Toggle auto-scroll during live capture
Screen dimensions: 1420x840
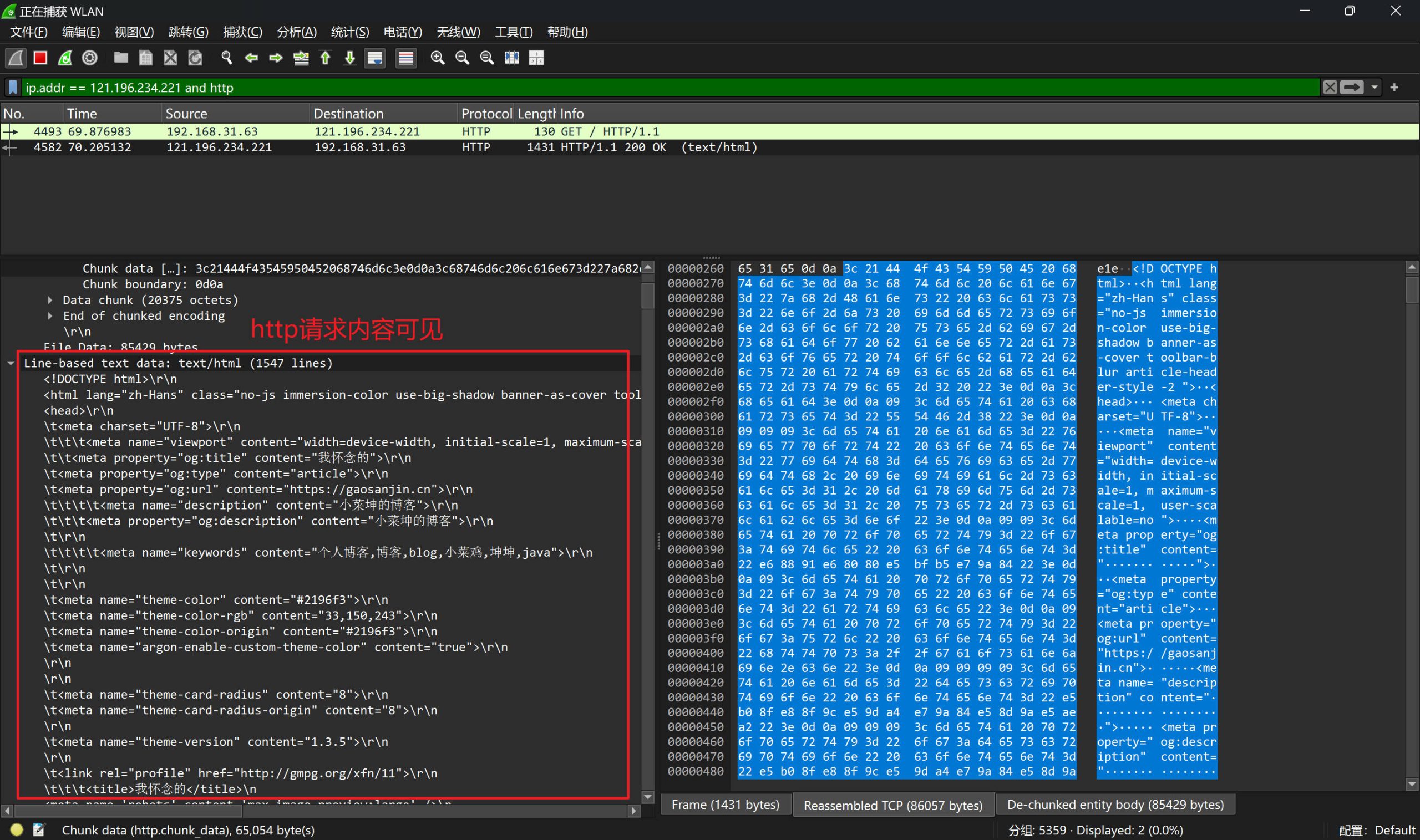point(375,58)
